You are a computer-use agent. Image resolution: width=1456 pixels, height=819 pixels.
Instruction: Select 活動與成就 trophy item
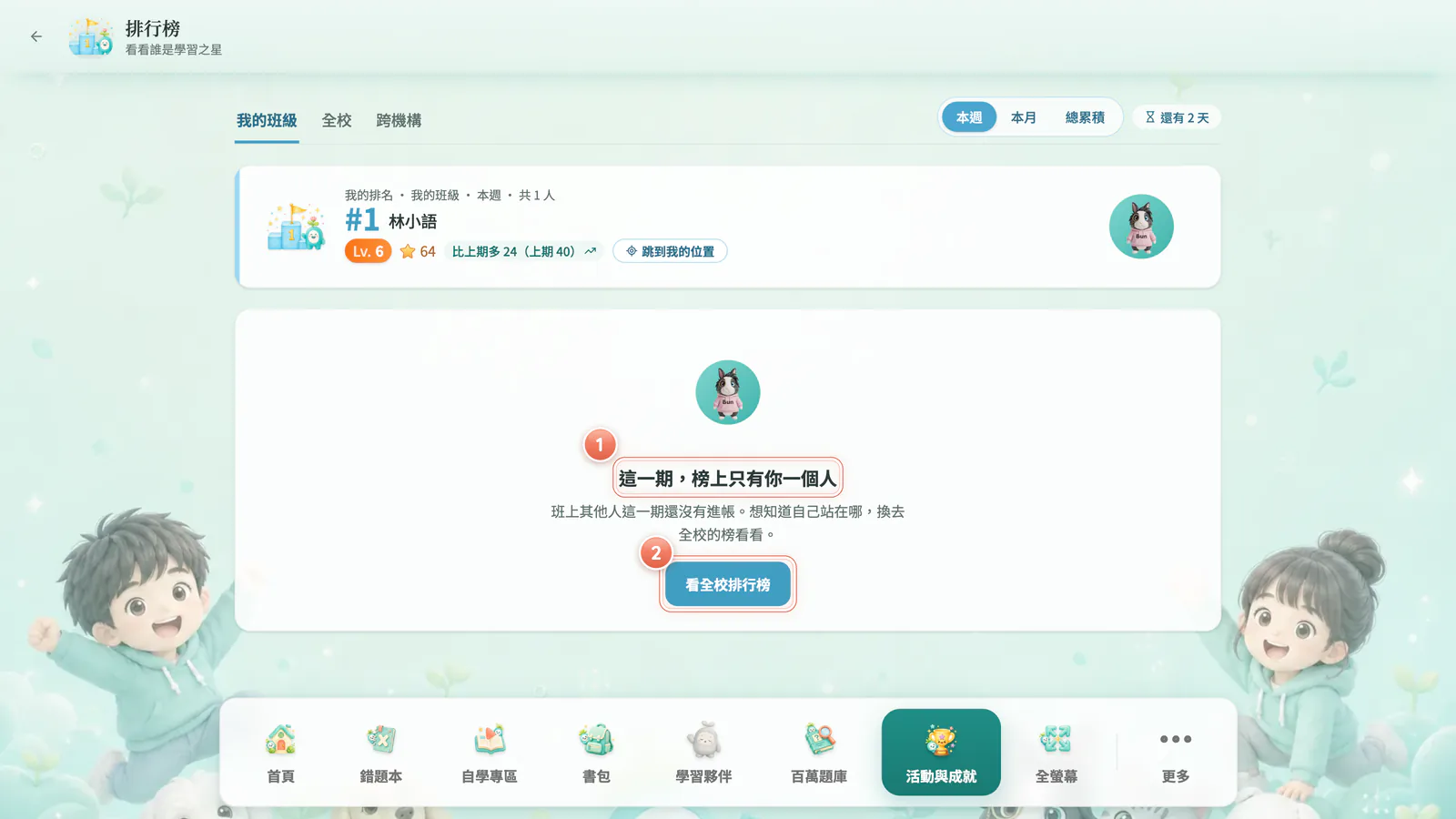point(941,753)
